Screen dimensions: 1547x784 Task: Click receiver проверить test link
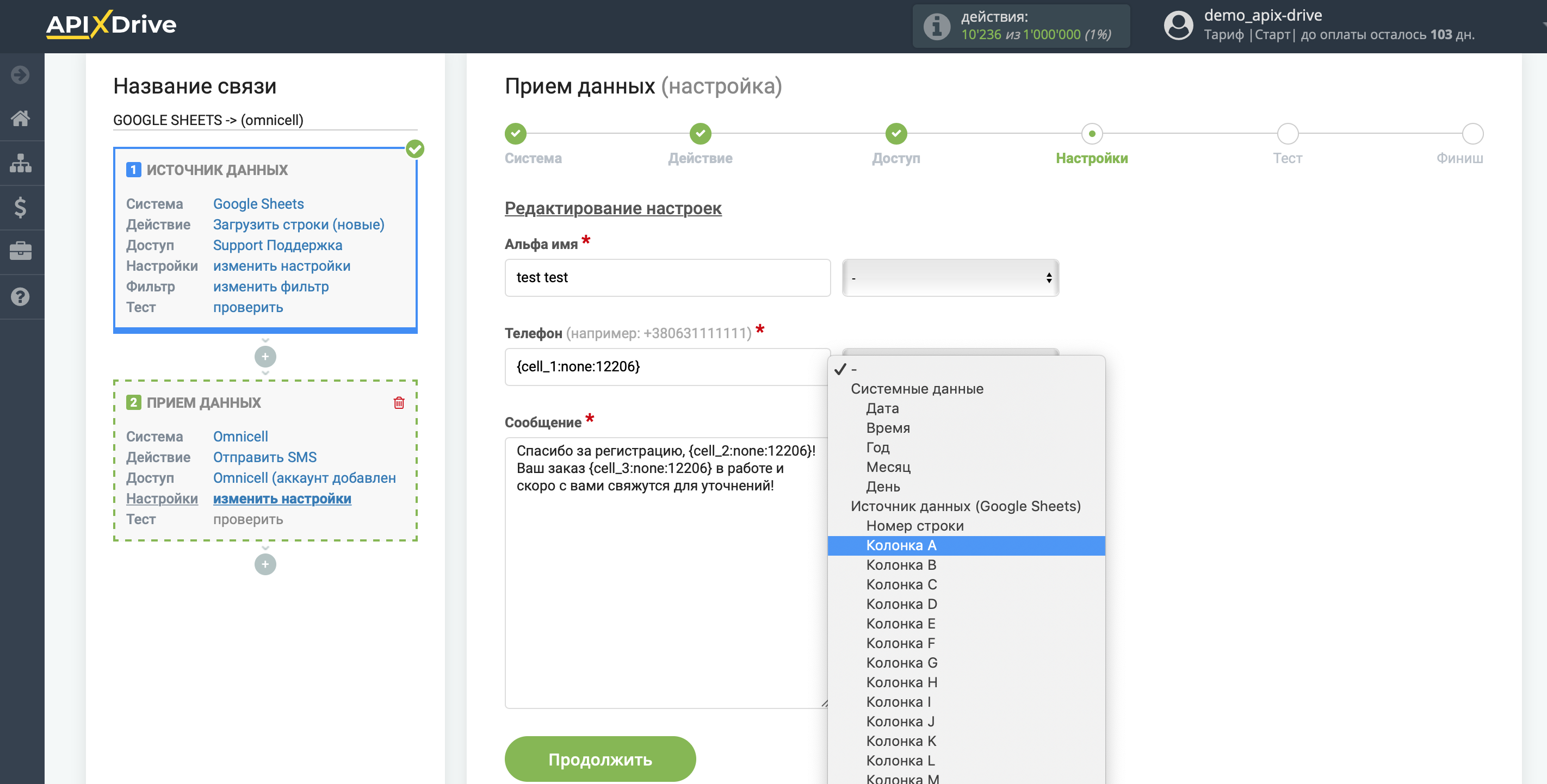tap(248, 519)
